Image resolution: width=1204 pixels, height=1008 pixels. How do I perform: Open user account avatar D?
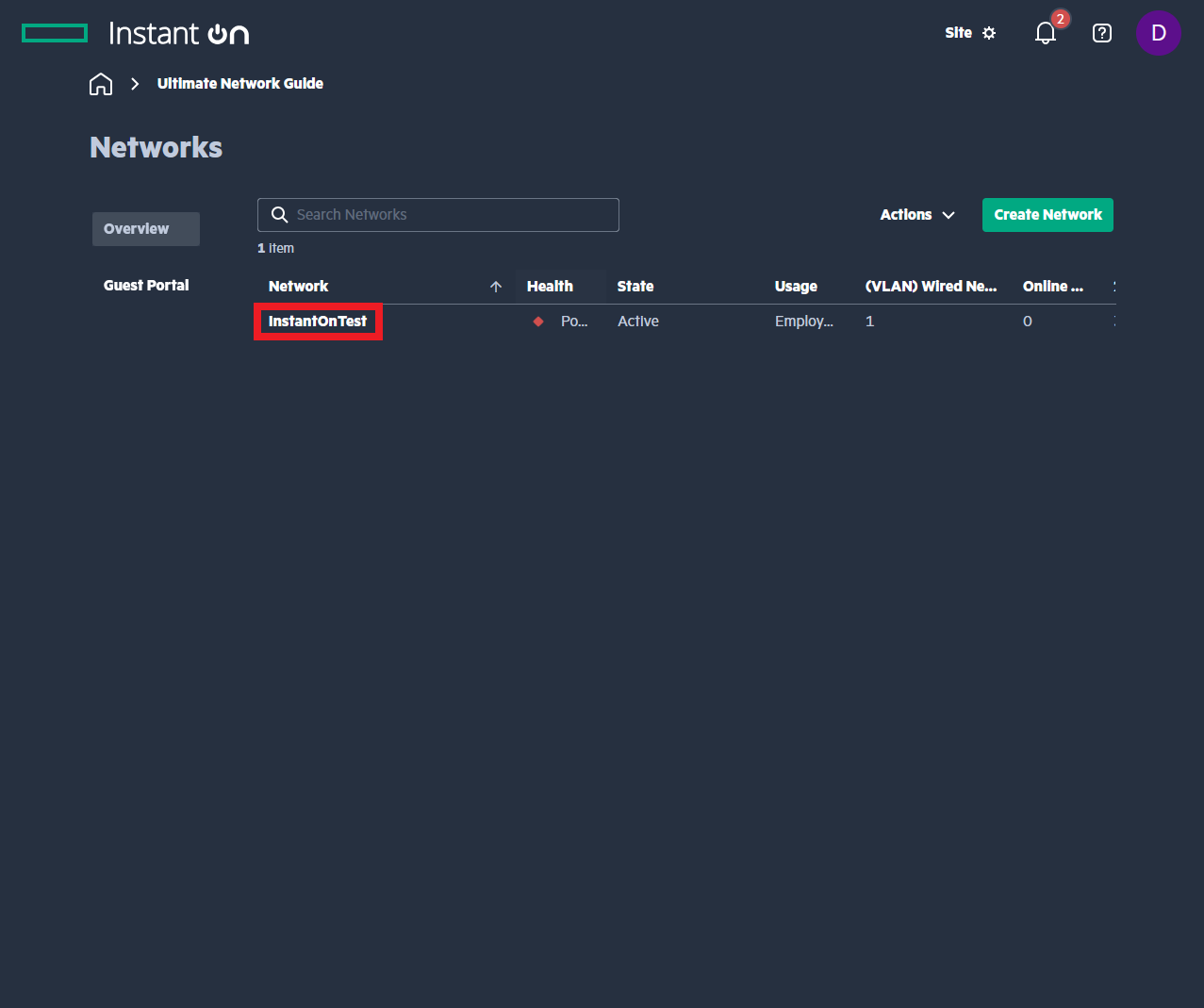point(1159,33)
